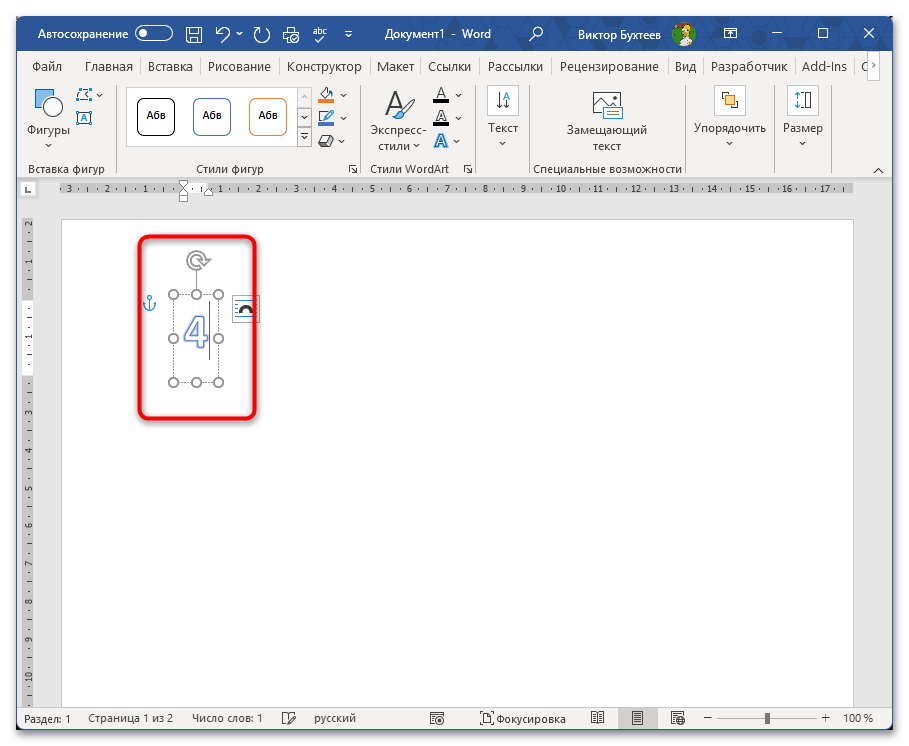The image size is (909, 746).
Task: Click the Замещающий текст button
Action: click(606, 121)
